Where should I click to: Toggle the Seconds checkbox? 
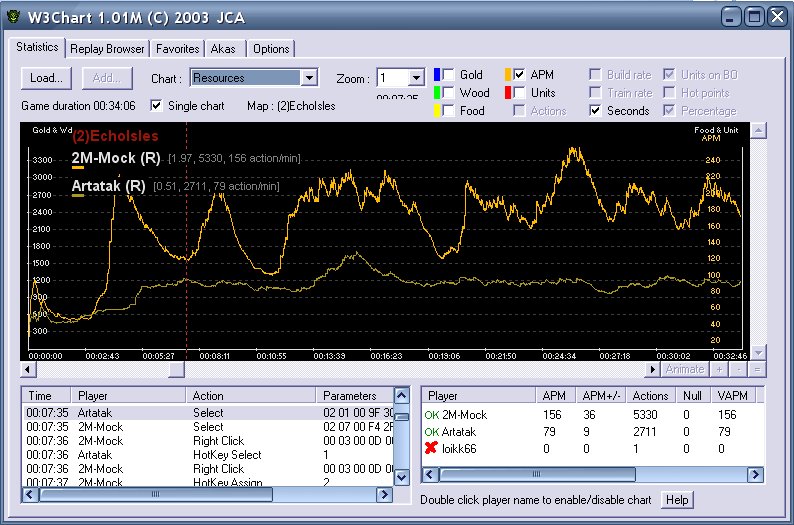596,110
